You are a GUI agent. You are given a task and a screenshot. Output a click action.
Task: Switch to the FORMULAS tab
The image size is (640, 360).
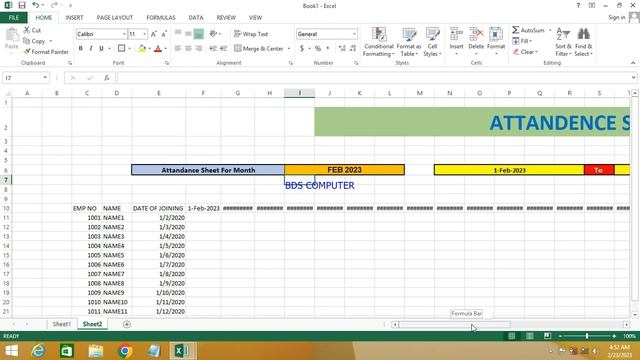pyautogui.click(x=161, y=18)
